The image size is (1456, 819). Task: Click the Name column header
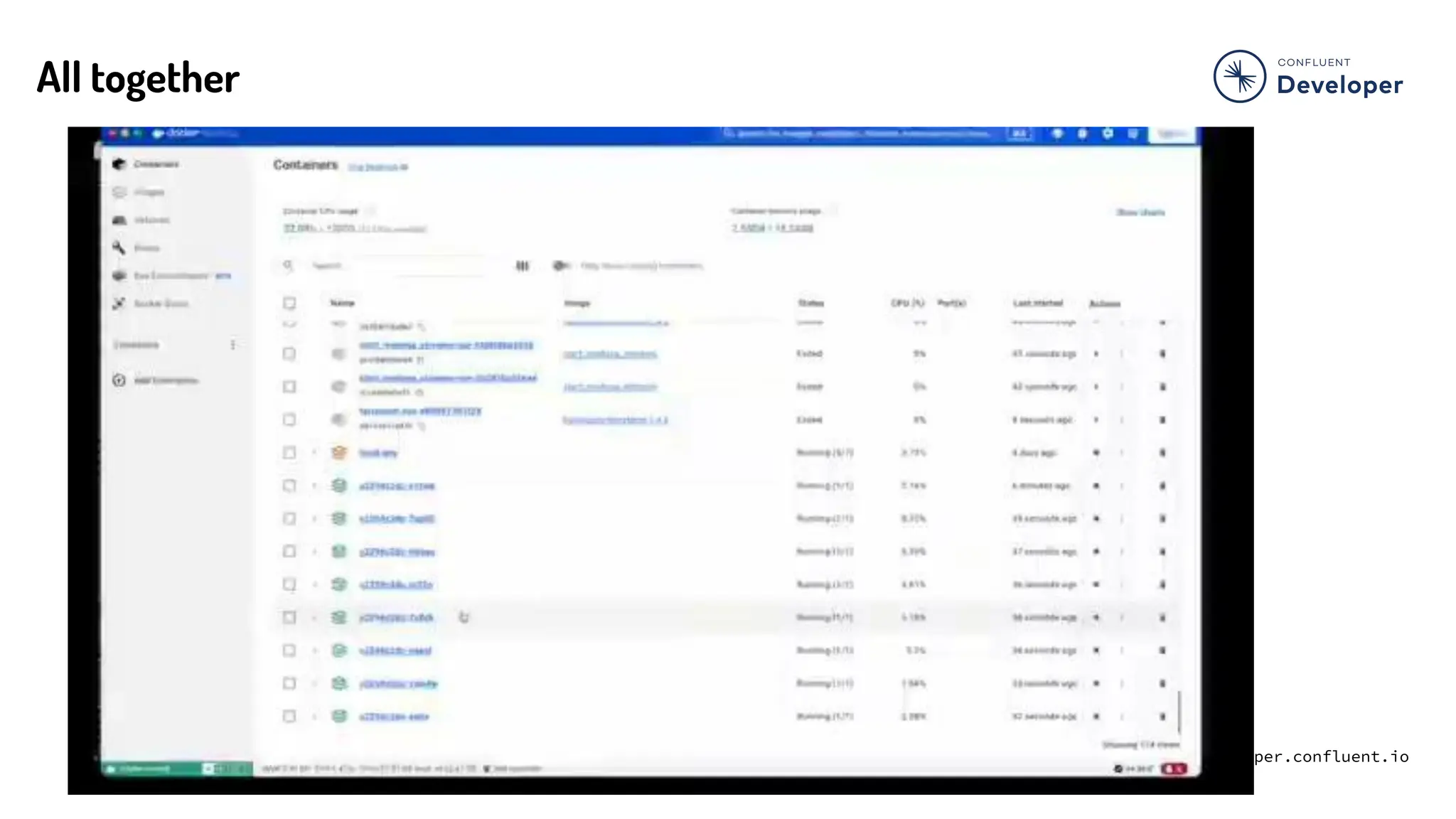tap(342, 304)
